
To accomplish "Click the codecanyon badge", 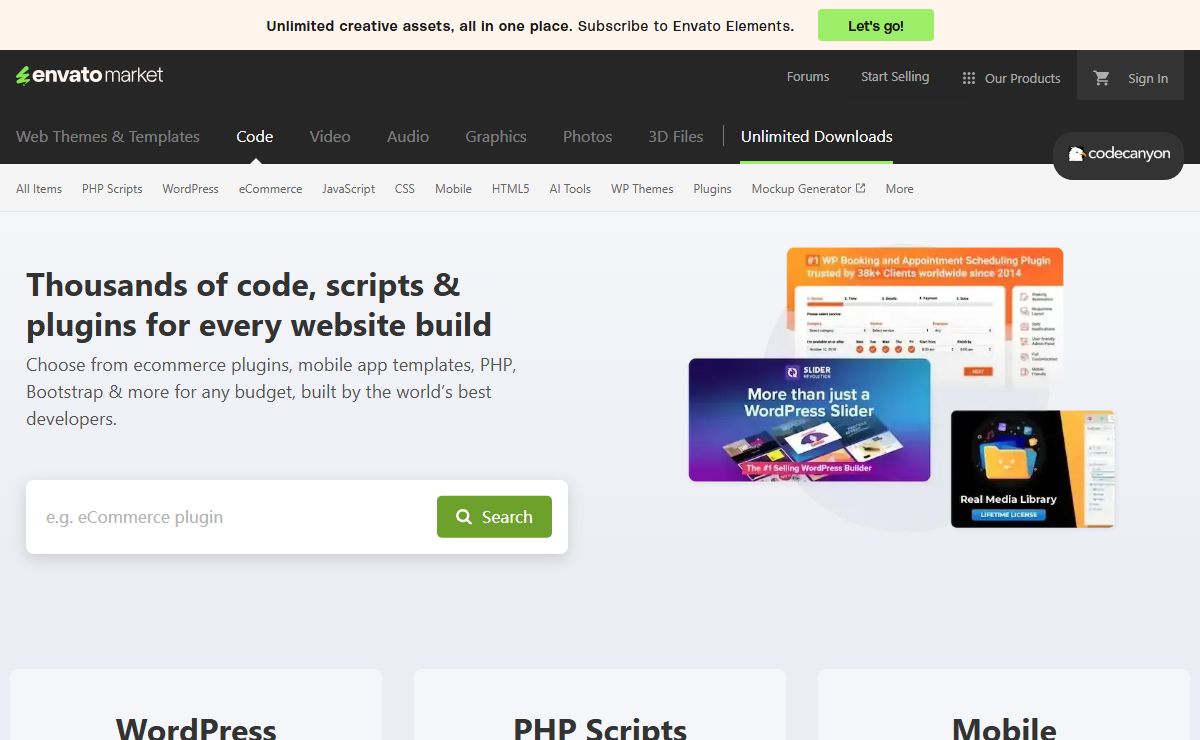I will coord(1118,155).
